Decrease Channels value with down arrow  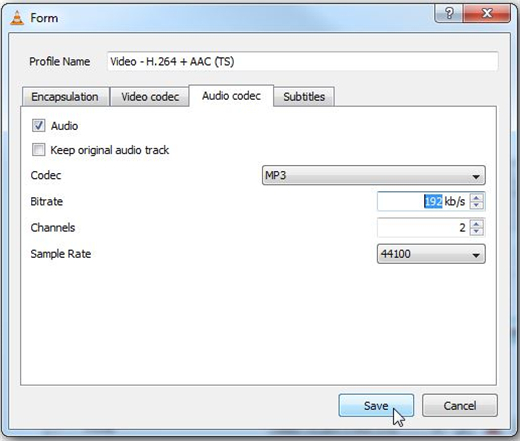476,231
